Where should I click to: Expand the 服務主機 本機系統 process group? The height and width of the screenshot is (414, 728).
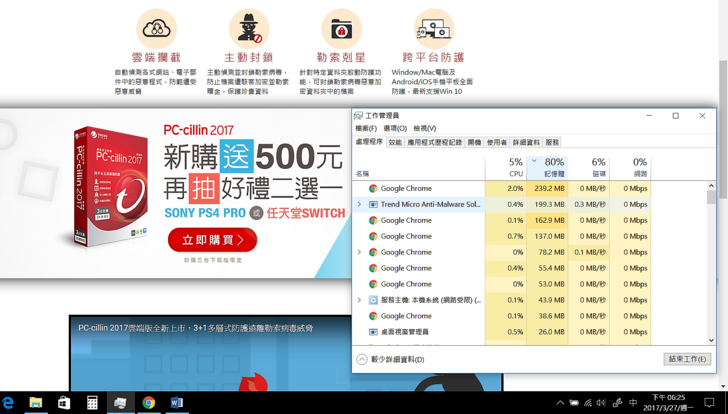[359, 300]
